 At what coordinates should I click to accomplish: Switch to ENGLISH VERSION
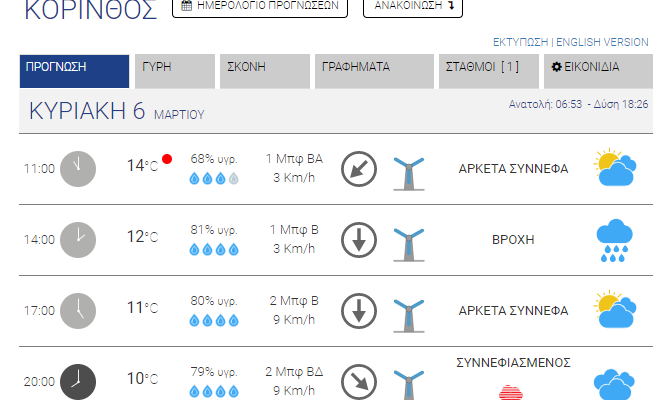[x=602, y=42]
